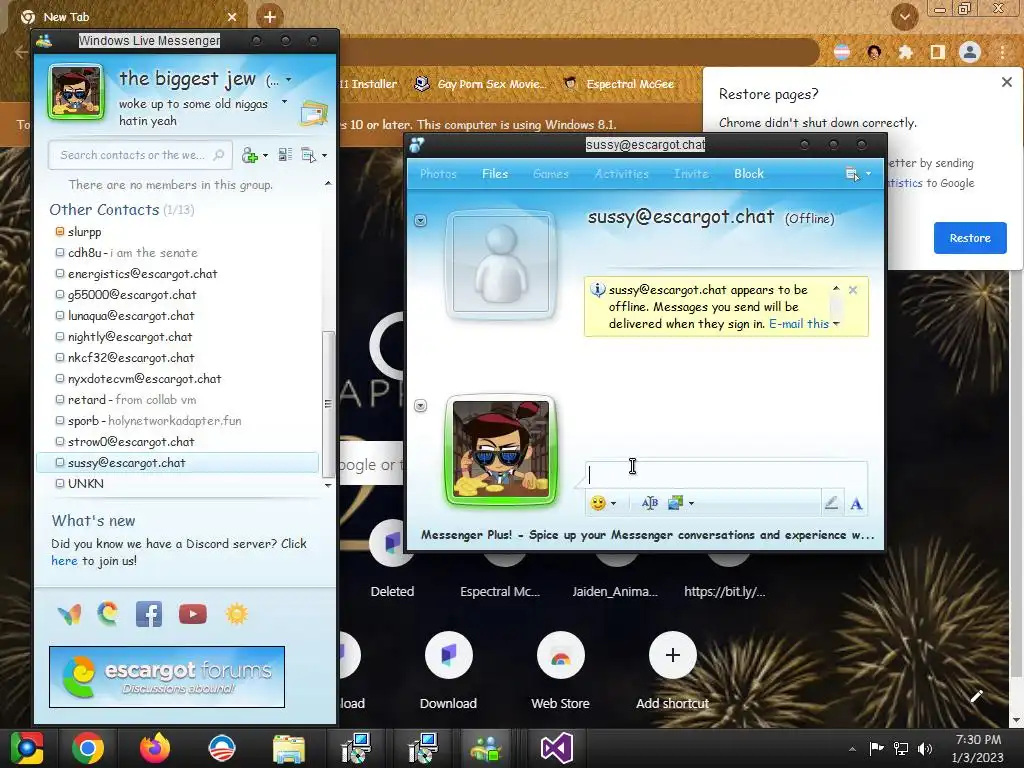Open the Escargot swirl icon in bottom row
The image size is (1024, 768).
(108, 613)
